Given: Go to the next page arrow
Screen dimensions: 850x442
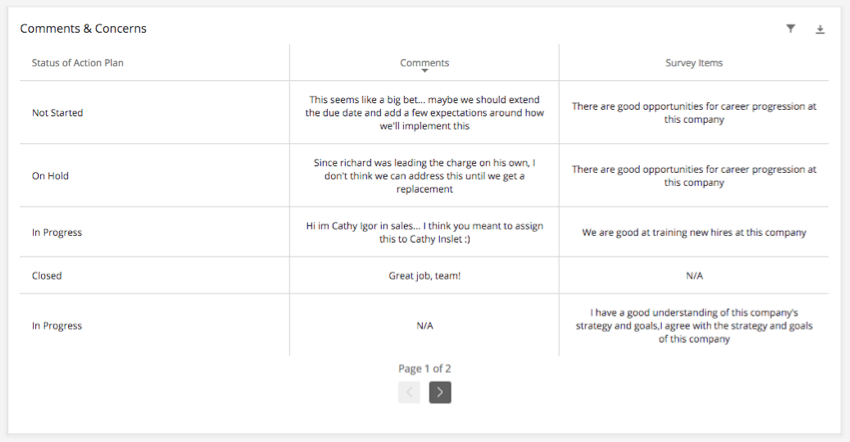Looking at the screenshot, I should click(x=440, y=392).
